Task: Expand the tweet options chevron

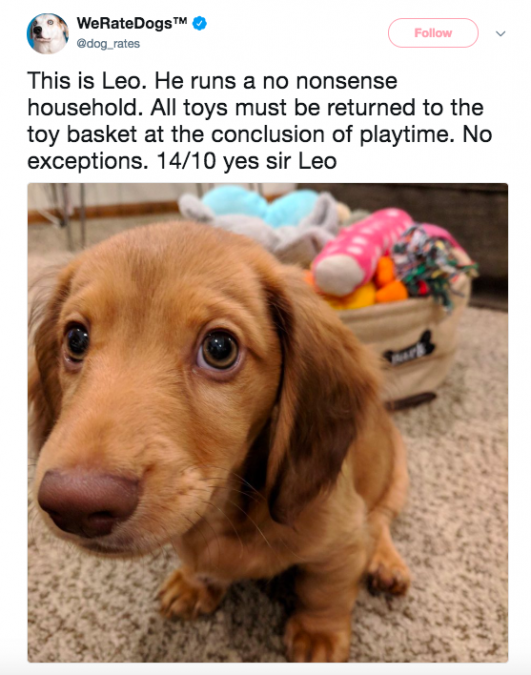Action: click(500, 33)
